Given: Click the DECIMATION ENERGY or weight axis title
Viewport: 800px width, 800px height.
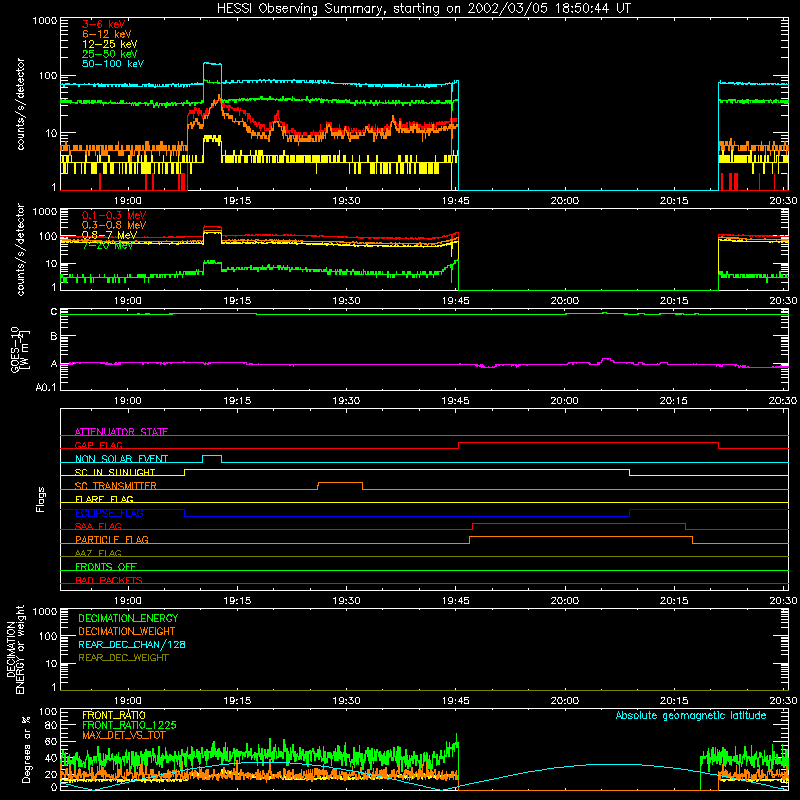Looking at the screenshot, I should [x=15, y=649].
